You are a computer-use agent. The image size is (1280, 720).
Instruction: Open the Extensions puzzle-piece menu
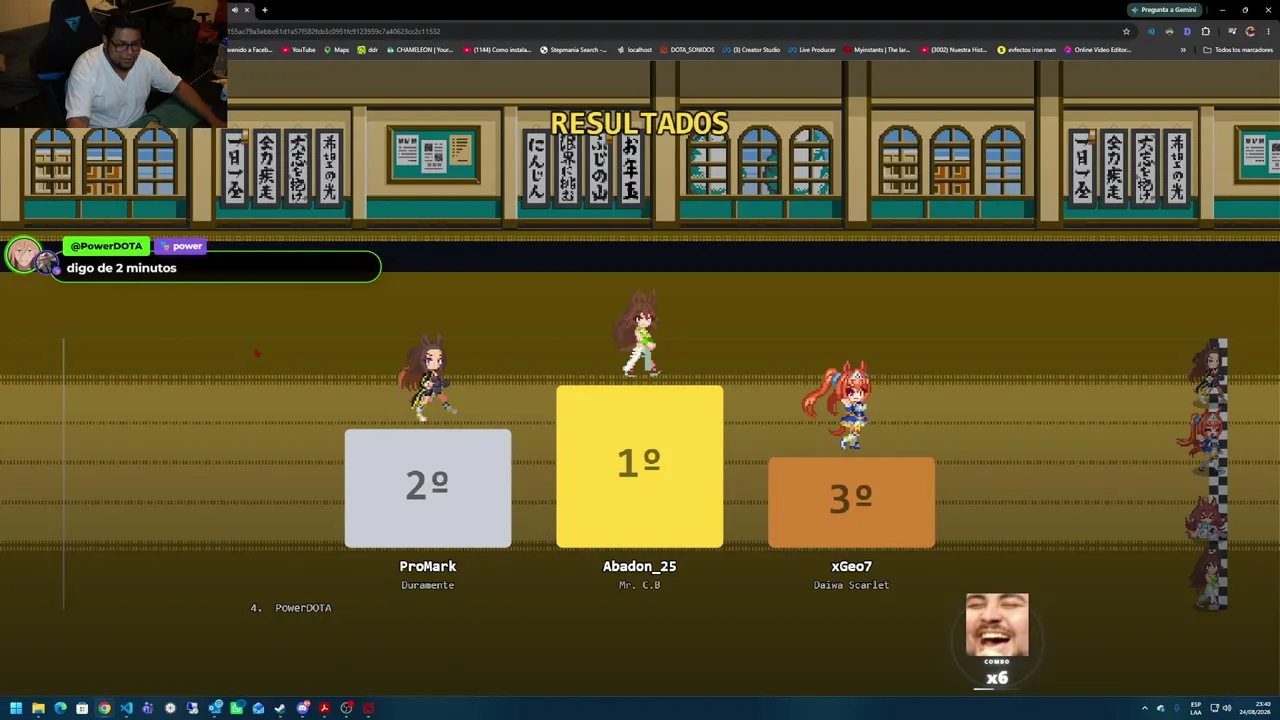(x=1205, y=31)
